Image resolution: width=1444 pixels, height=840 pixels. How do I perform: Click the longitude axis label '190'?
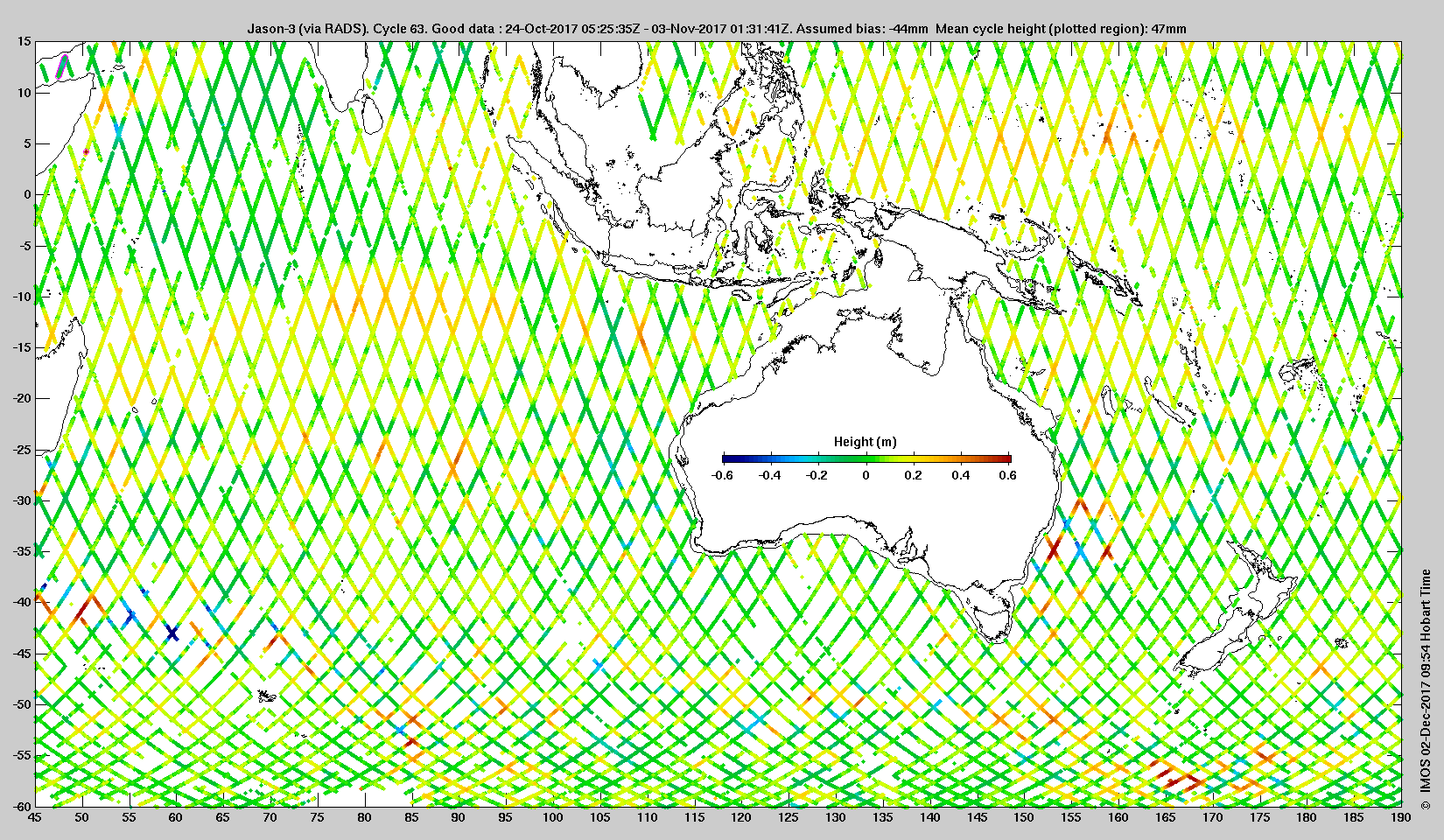1401,817
